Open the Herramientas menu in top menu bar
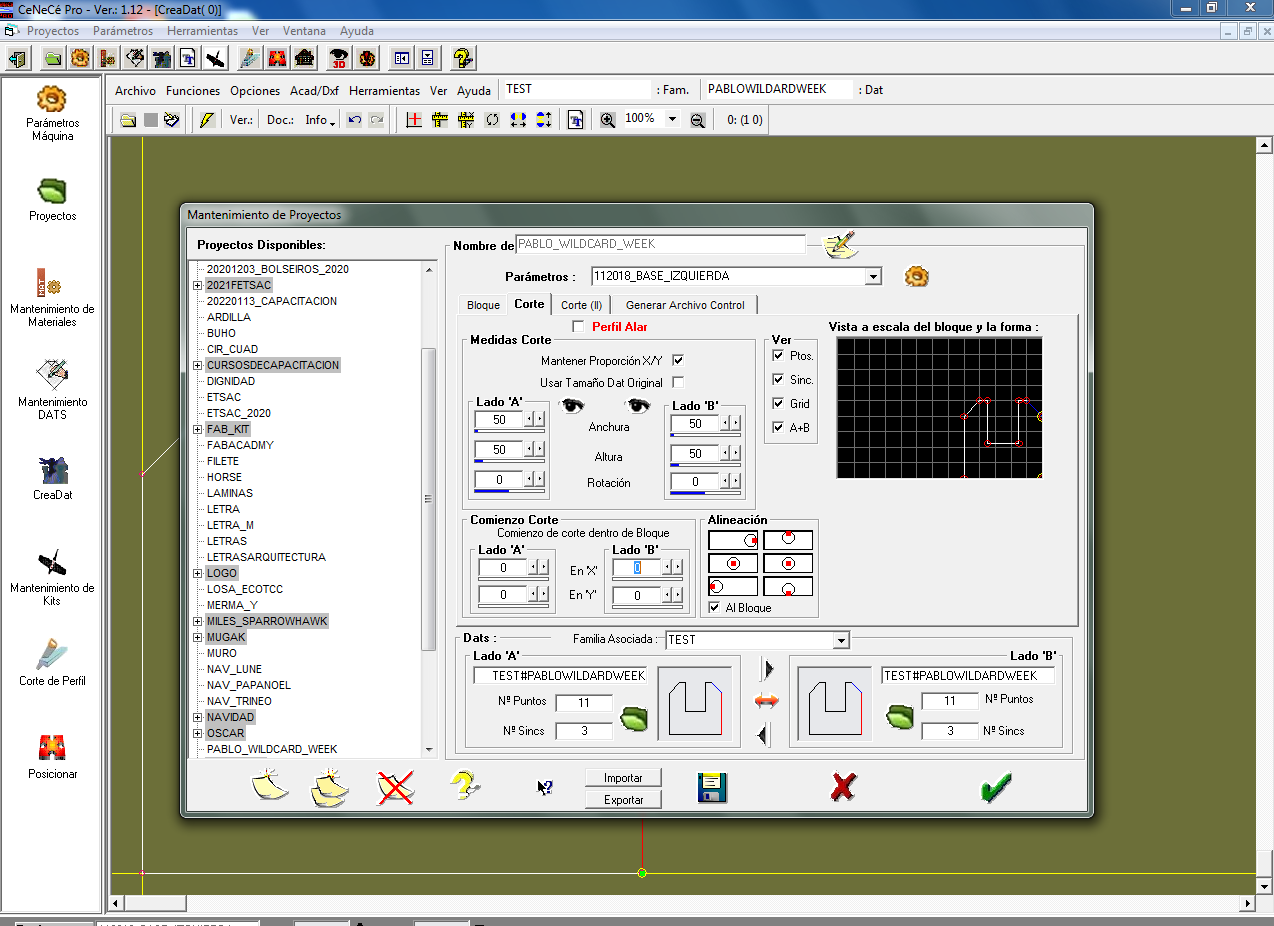The height and width of the screenshot is (926, 1274). (x=202, y=31)
